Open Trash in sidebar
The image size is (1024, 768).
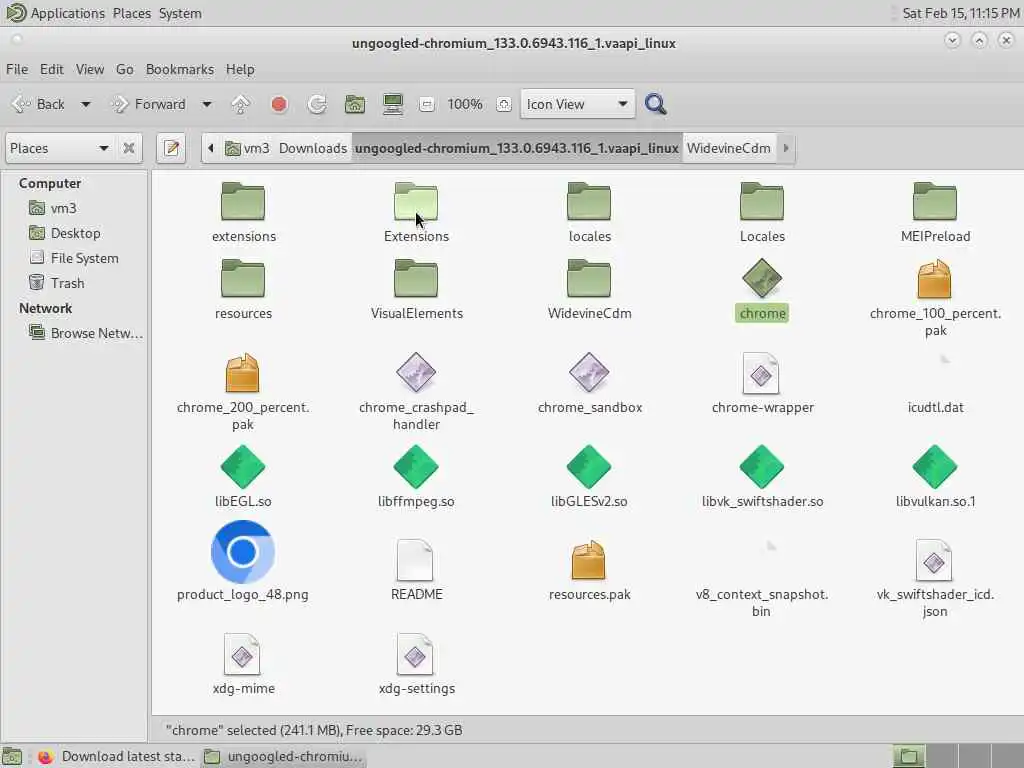[x=67, y=283]
